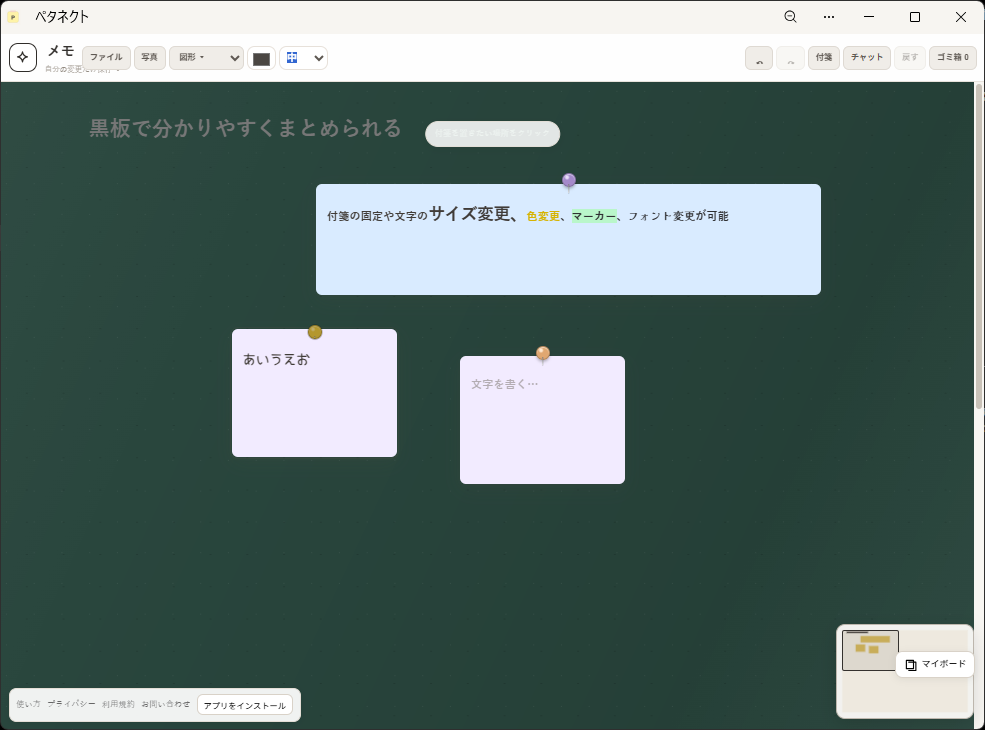The height and width of the screenshot is (730, 985).
Task: Click the 戻す button
Action: (x=910, y=58)
